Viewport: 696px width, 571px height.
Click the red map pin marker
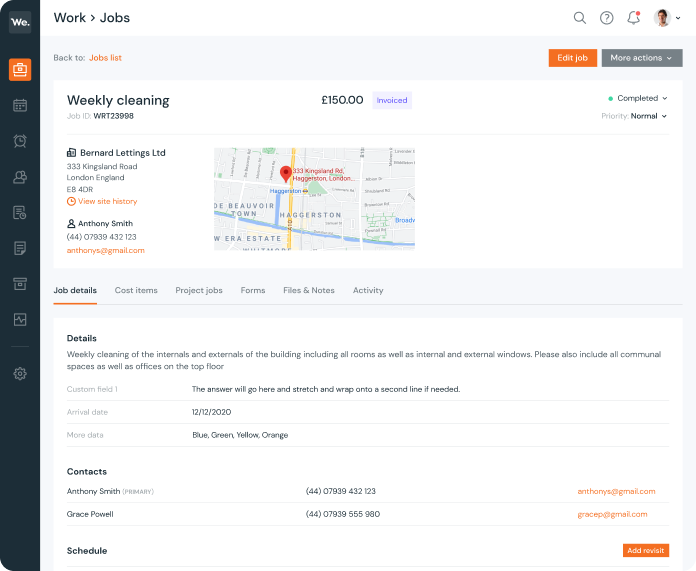(286, 174)
